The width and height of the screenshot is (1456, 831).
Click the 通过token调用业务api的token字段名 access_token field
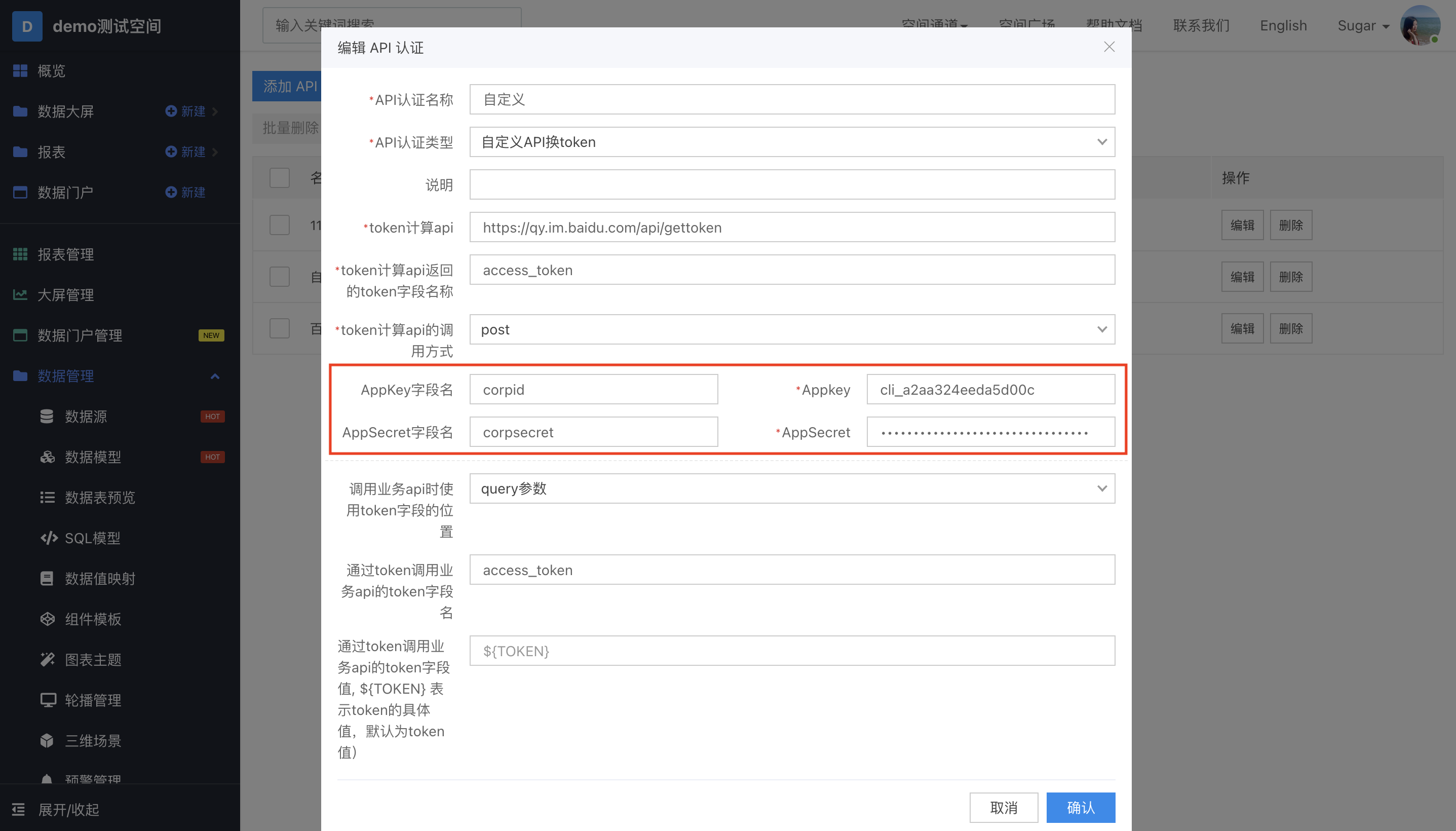792,570
